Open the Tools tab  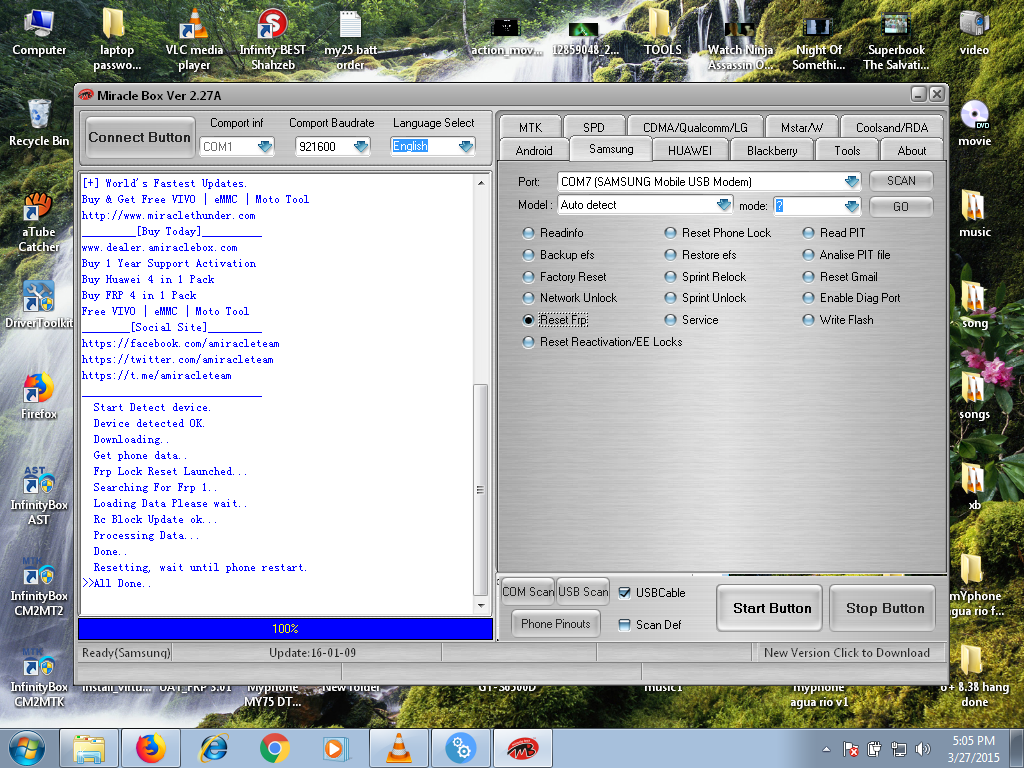847,150
